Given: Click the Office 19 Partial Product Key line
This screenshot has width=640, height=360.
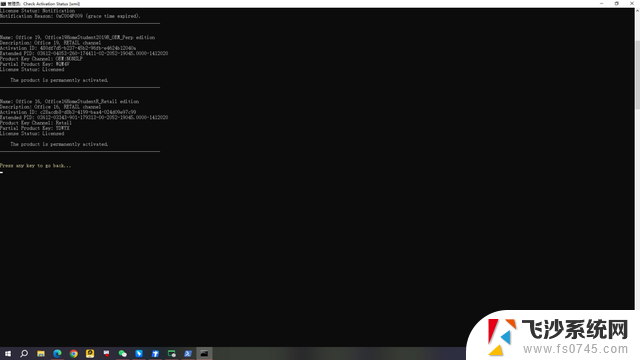Looking at the screenshot, I should pos(35,64).
